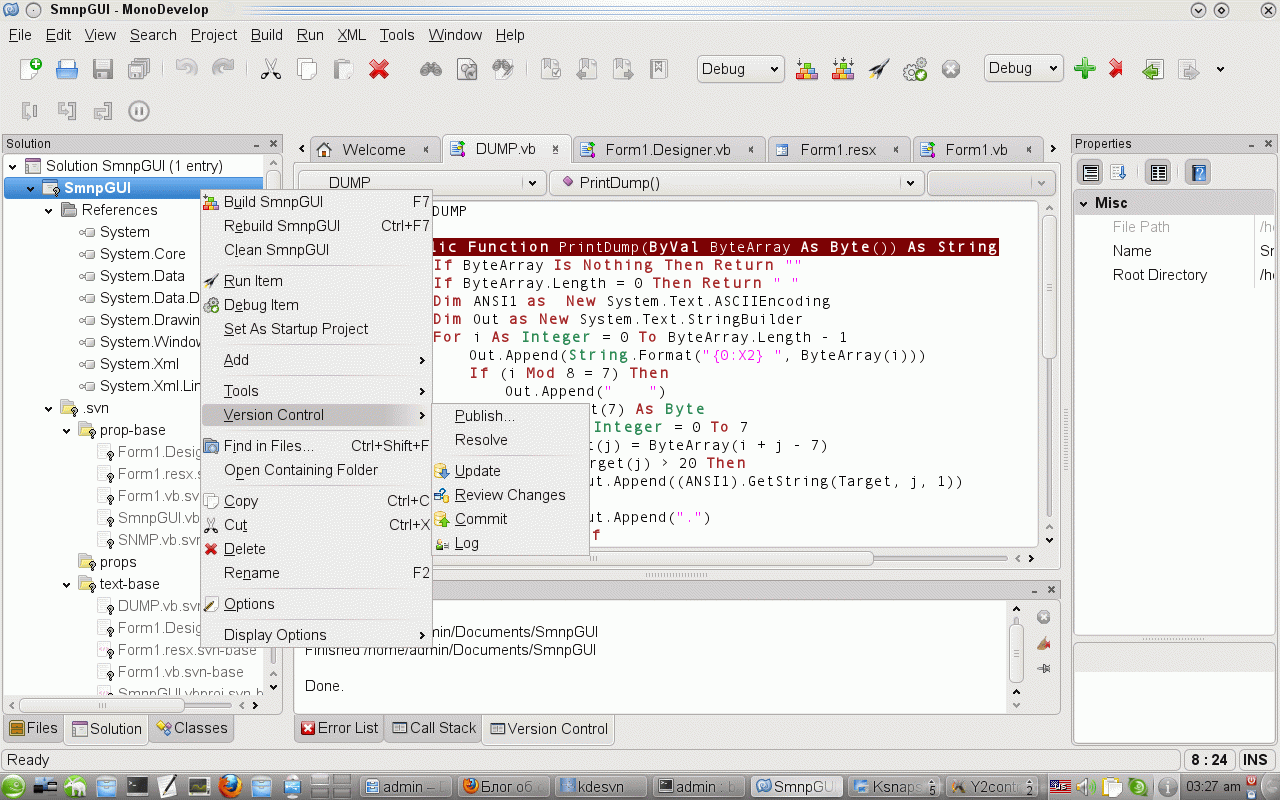Viewport: 1280px width, 800px height.
Task: Open the first Debug configuration dropdown
Action: [x=740, y=69]
